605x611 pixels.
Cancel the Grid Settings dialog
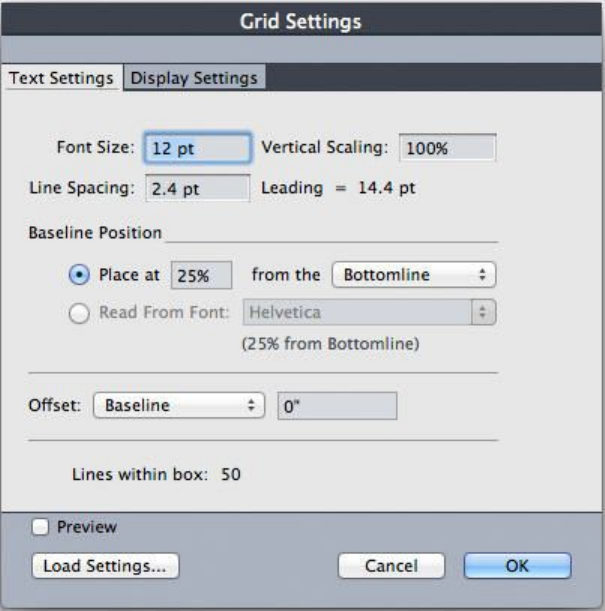(391, 565)
